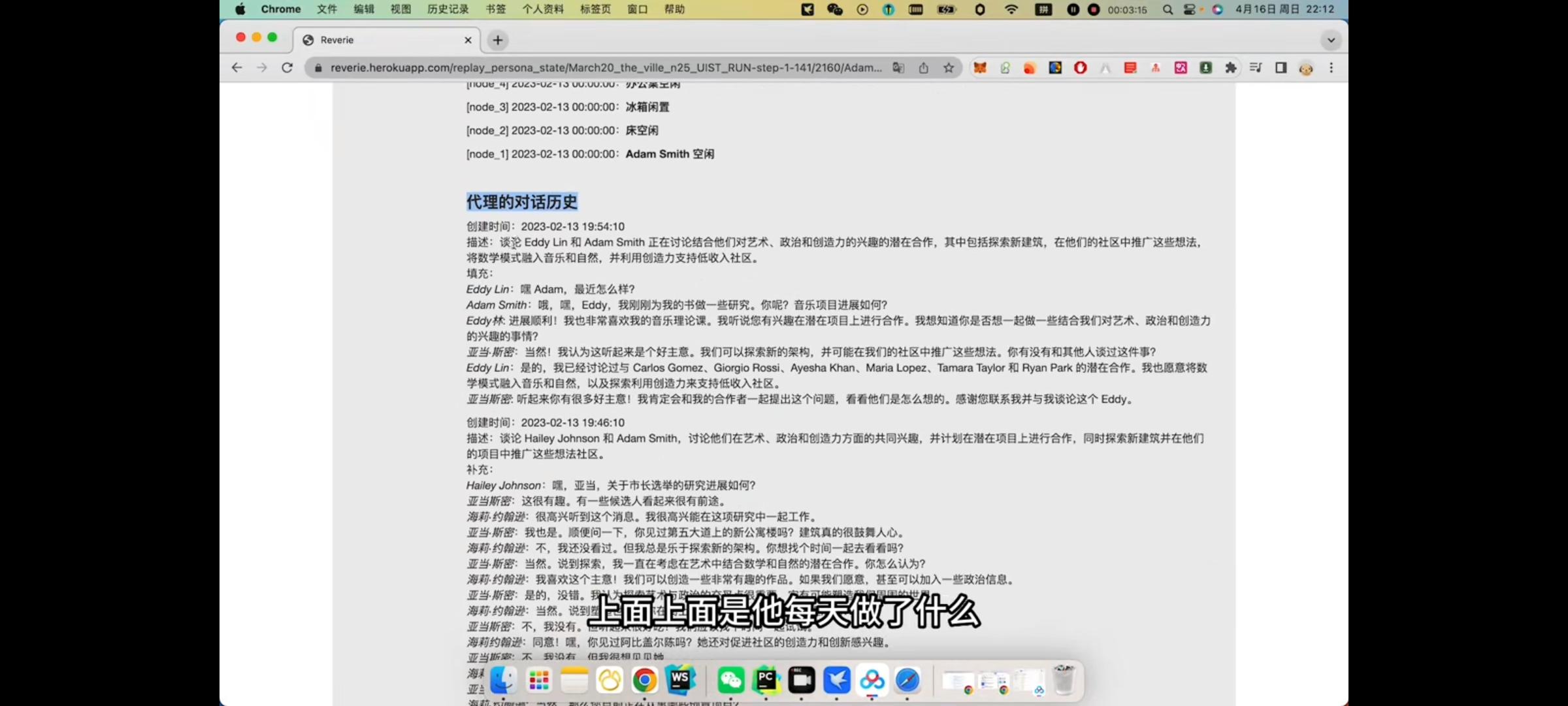Click the URL address bar
This screenshot has height=706, width=1568.
pyautogui.click(x=606, y=67)
